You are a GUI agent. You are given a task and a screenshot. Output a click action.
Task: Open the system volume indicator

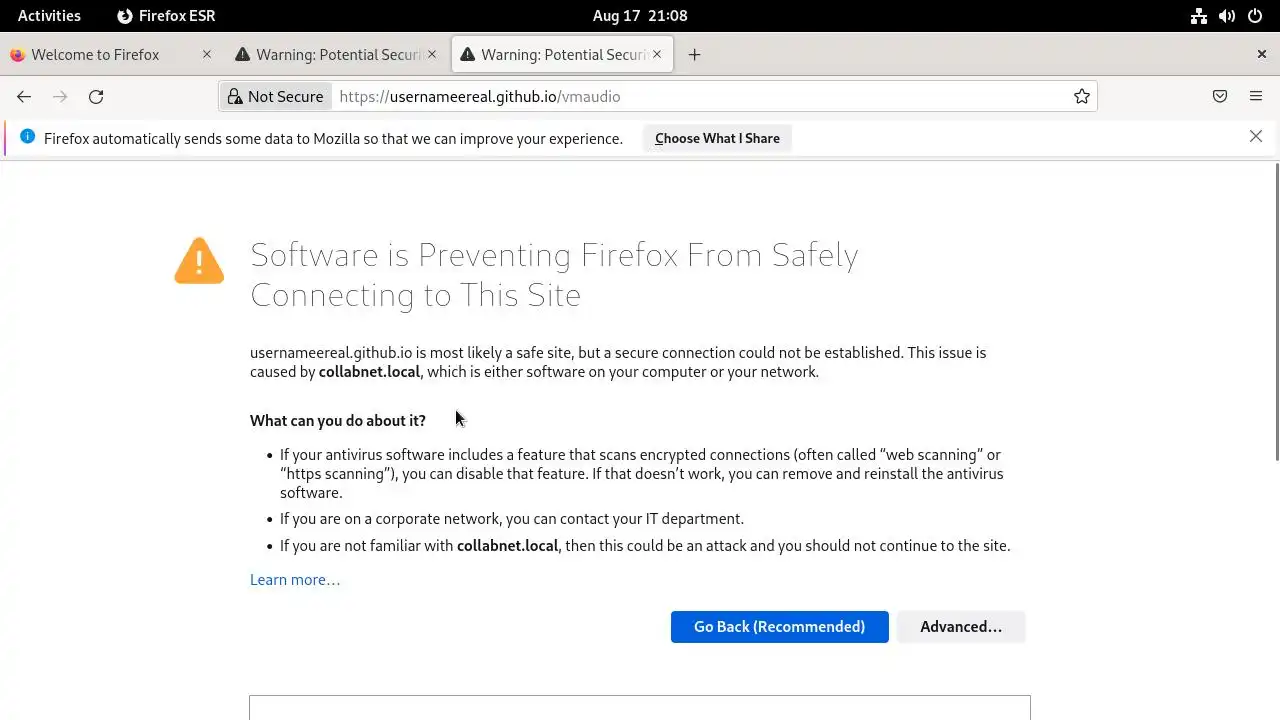click(x=1227, y=16)
